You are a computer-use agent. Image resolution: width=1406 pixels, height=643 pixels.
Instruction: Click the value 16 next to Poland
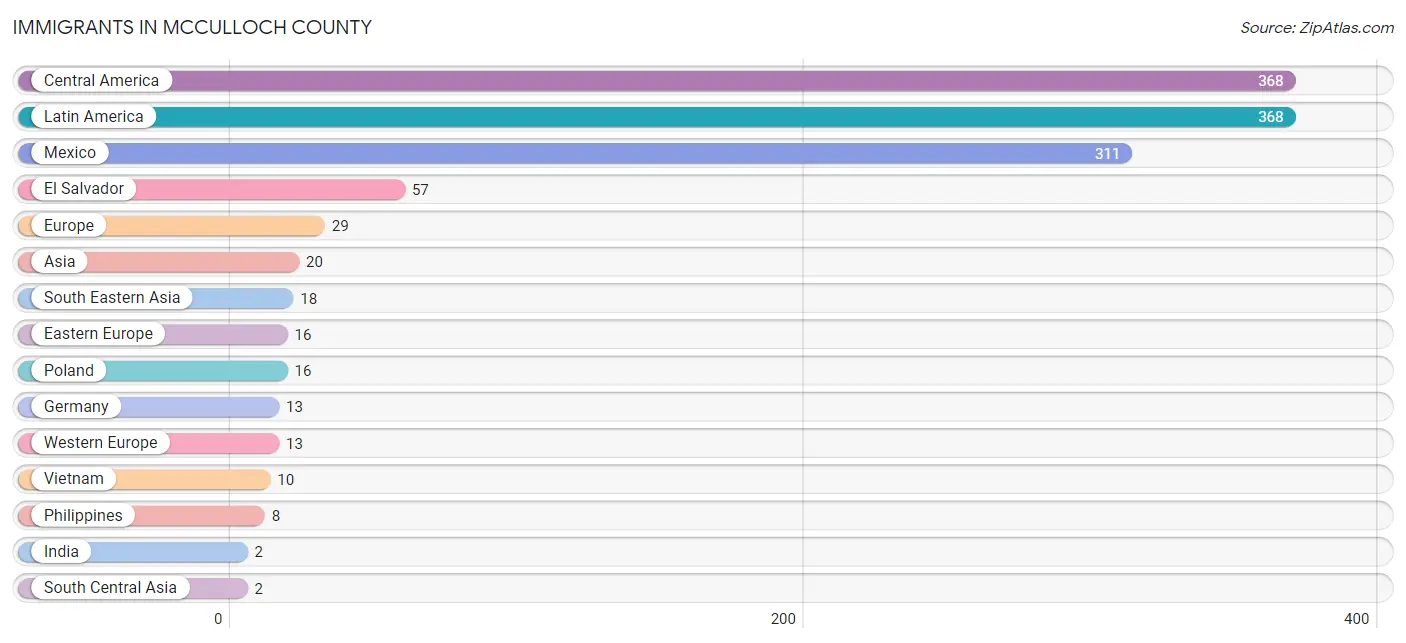point(303,371)
